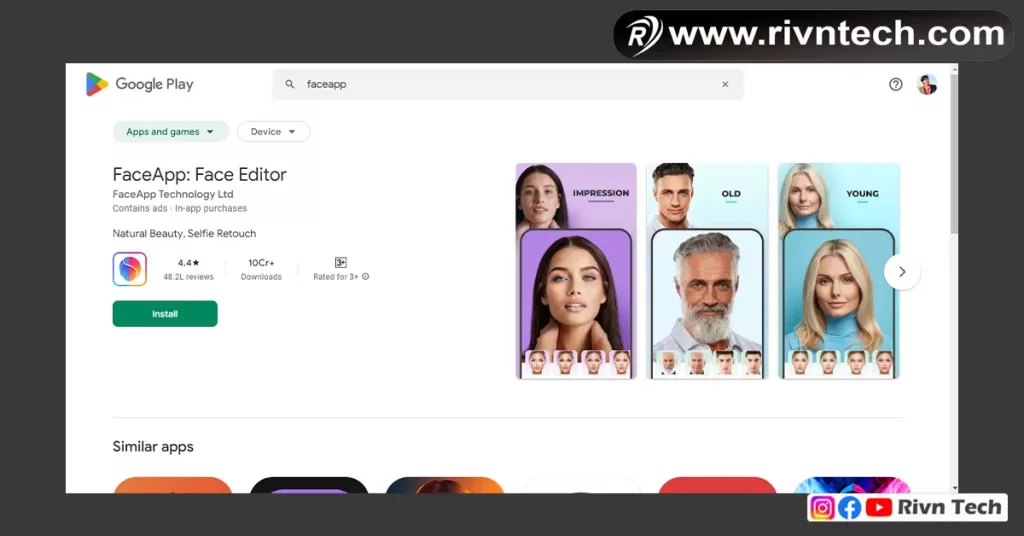Open the account profile avatar
1024x536 pixels.
point(927,84)
